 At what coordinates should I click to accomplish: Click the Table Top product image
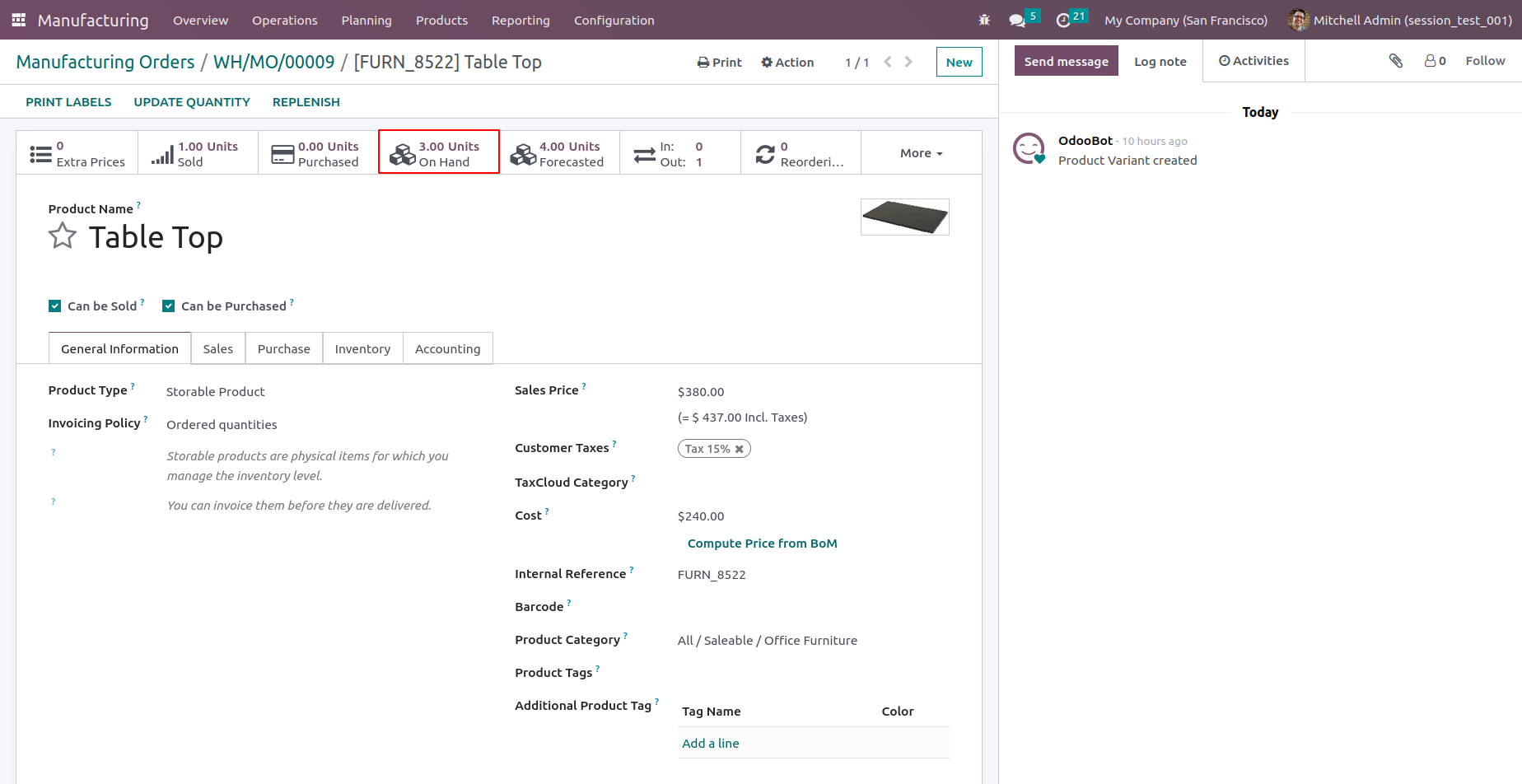(905, 217)
